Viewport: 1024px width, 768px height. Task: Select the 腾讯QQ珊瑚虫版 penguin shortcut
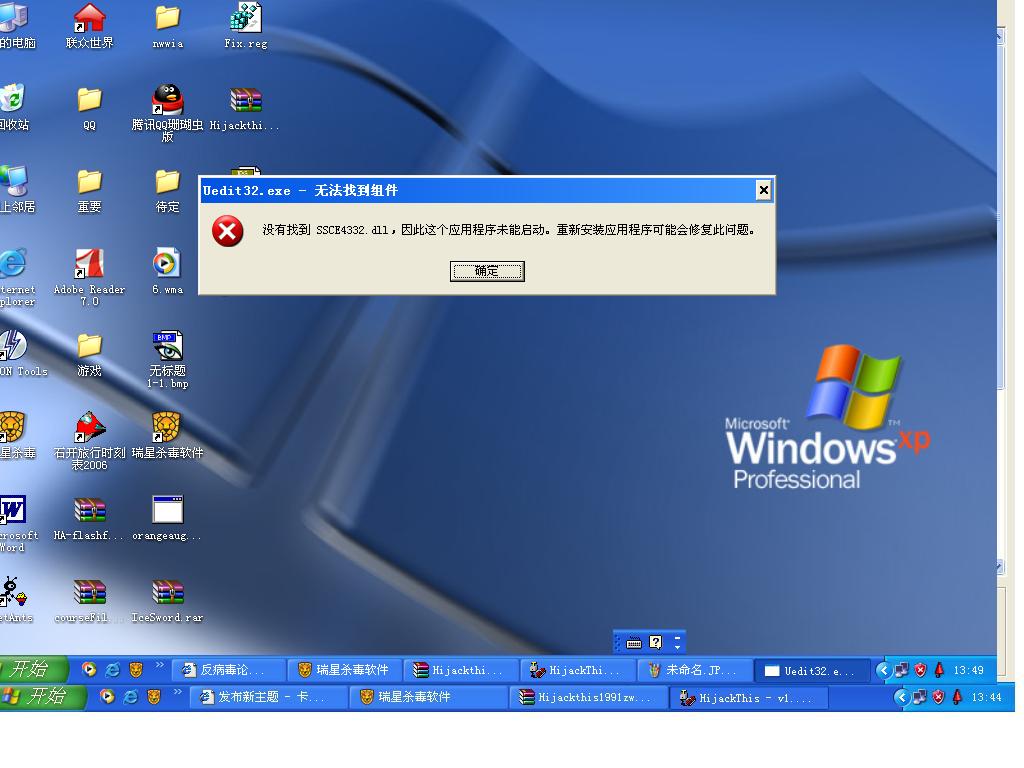[168, 114]
